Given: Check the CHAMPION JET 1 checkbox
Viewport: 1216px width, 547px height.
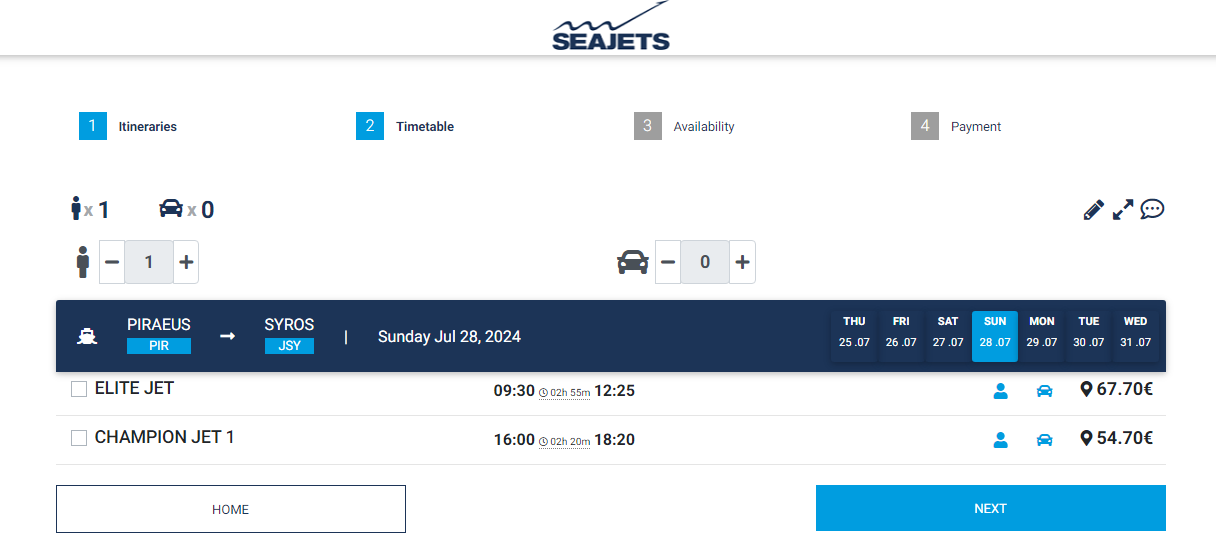Looking at the screenshot, I should [79, 439].
